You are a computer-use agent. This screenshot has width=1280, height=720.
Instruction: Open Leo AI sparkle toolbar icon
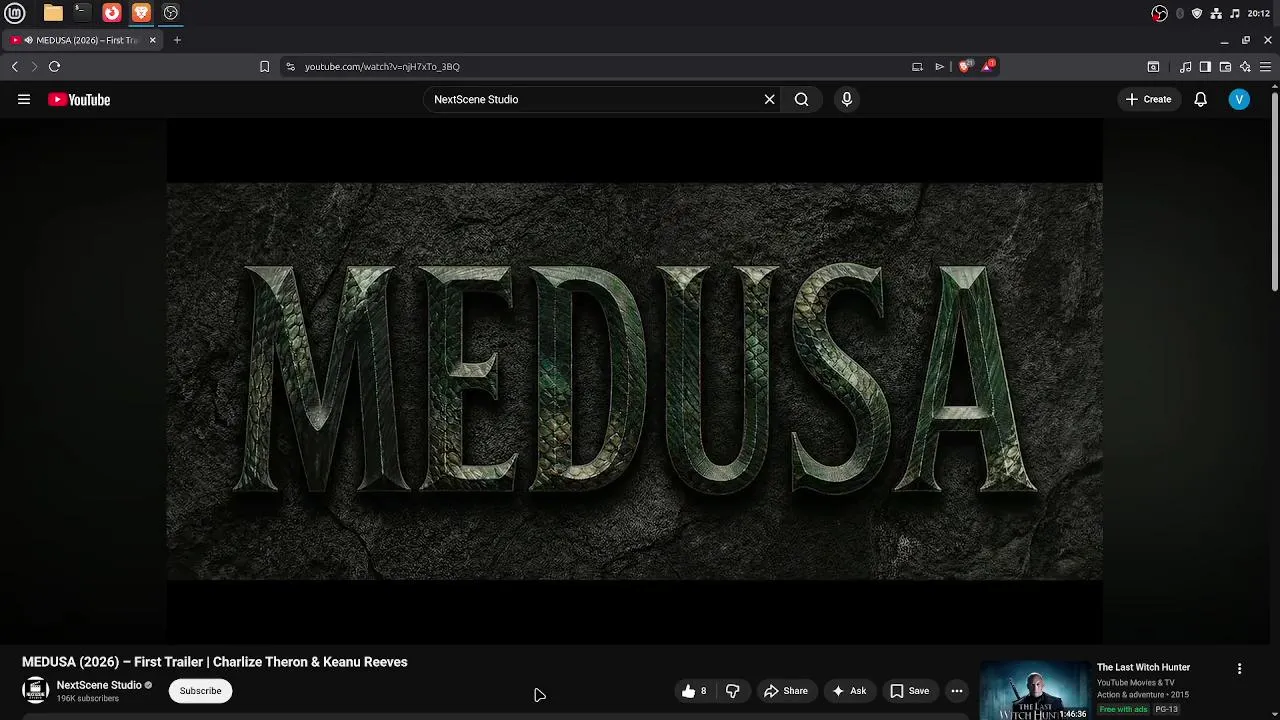tap(1245, 66)
